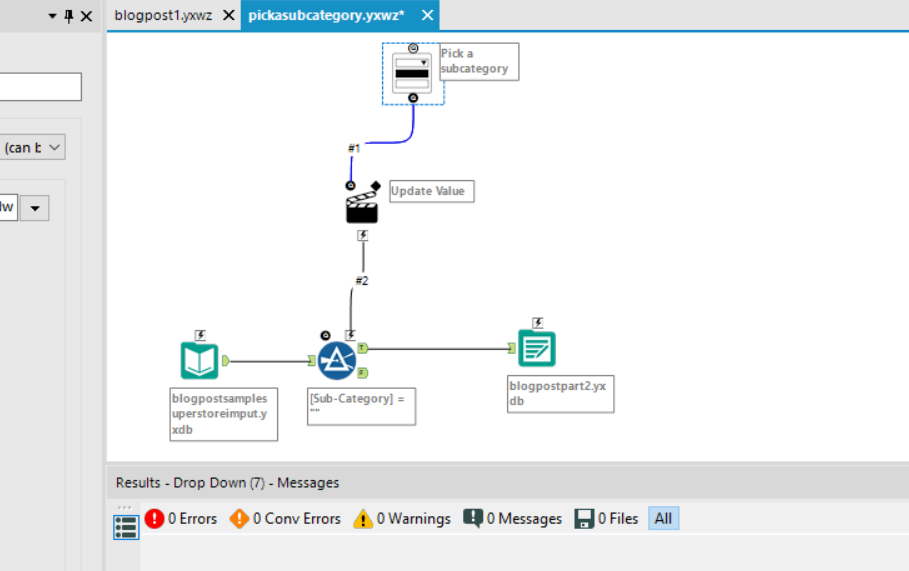The height and width of the screenshot is (571, 909).
Task: Toggle the 0 Conv Errors filter
Action: [x=285, y=518]
